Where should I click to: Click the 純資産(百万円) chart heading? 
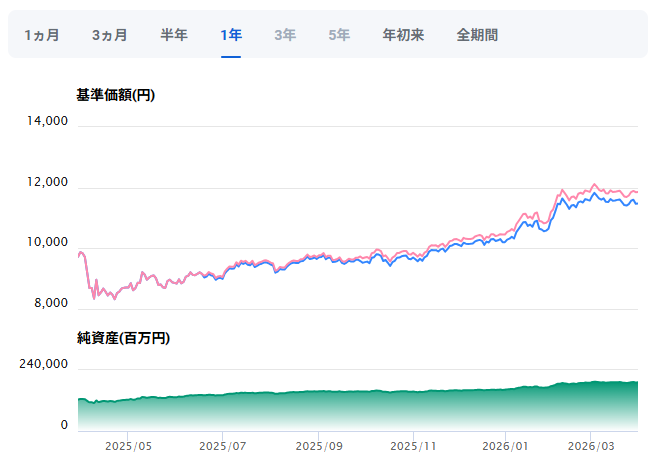[123, 338]
